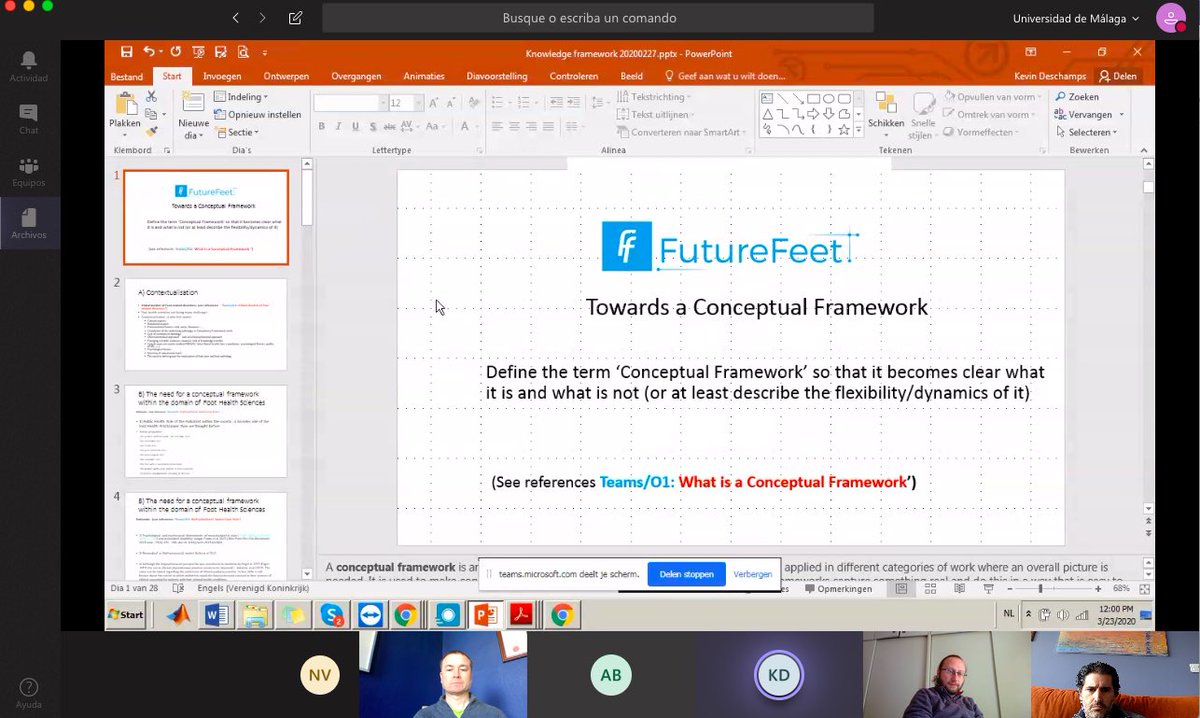Viewport: 1200px width, 718px height.
Task: Open the Diavoorstelling tab
Action: 497,76
